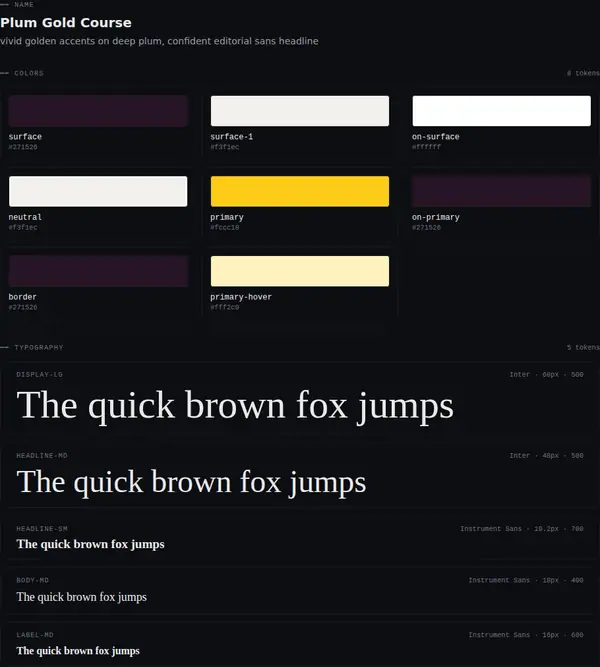The image size is (600, 667).
Task: Click the 'primary-hover' token name
Action: [241, 297]
